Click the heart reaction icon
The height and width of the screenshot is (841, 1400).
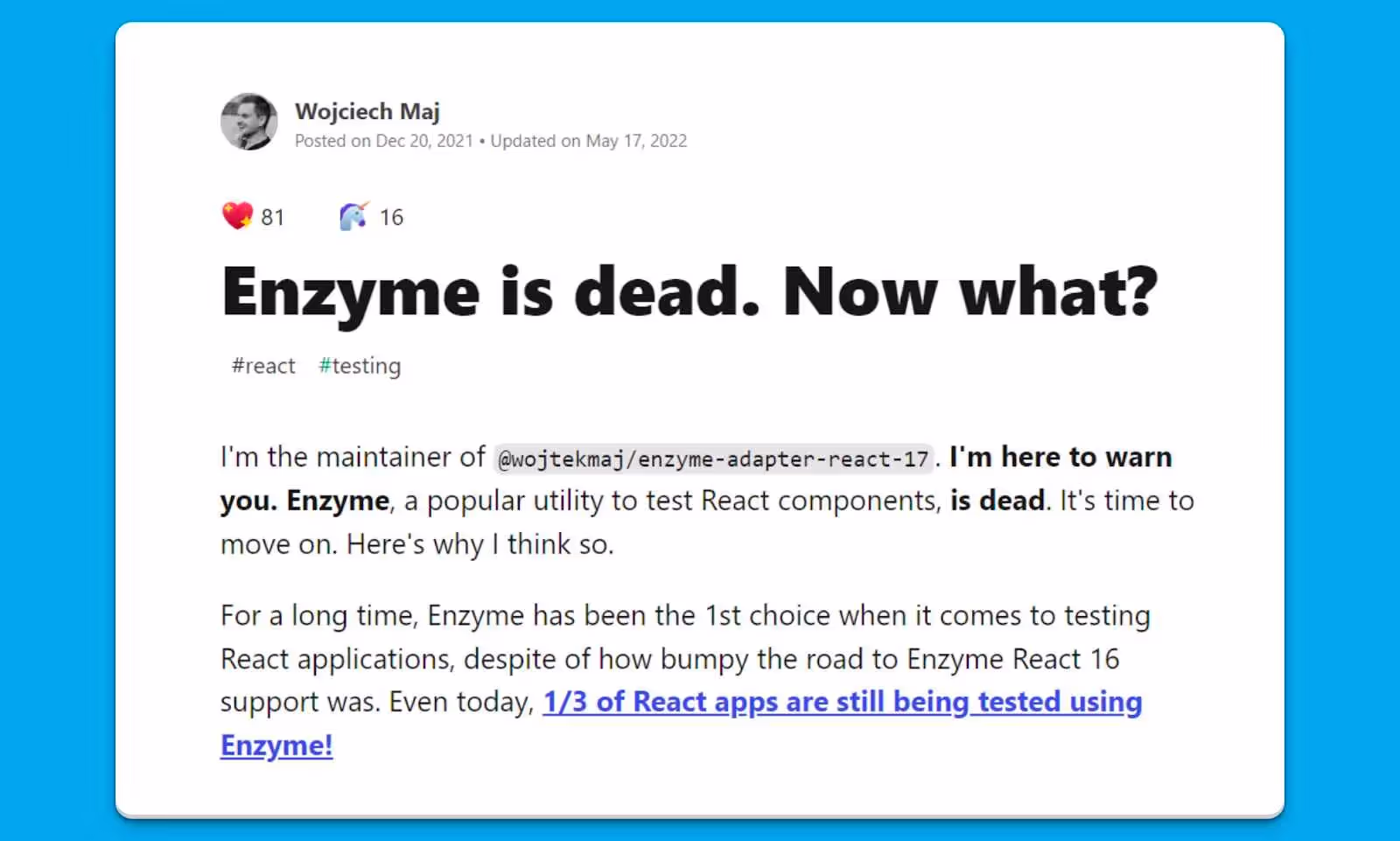pyautogui.click(x=237, y=215)
